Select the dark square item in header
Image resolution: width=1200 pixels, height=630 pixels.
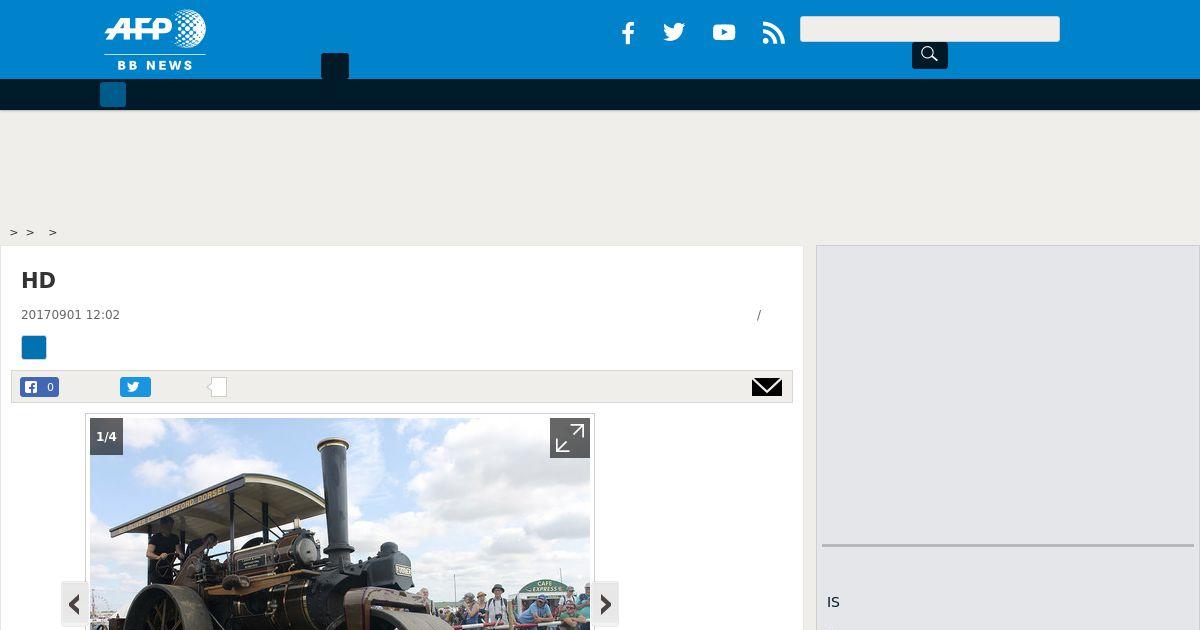[335, 66]
